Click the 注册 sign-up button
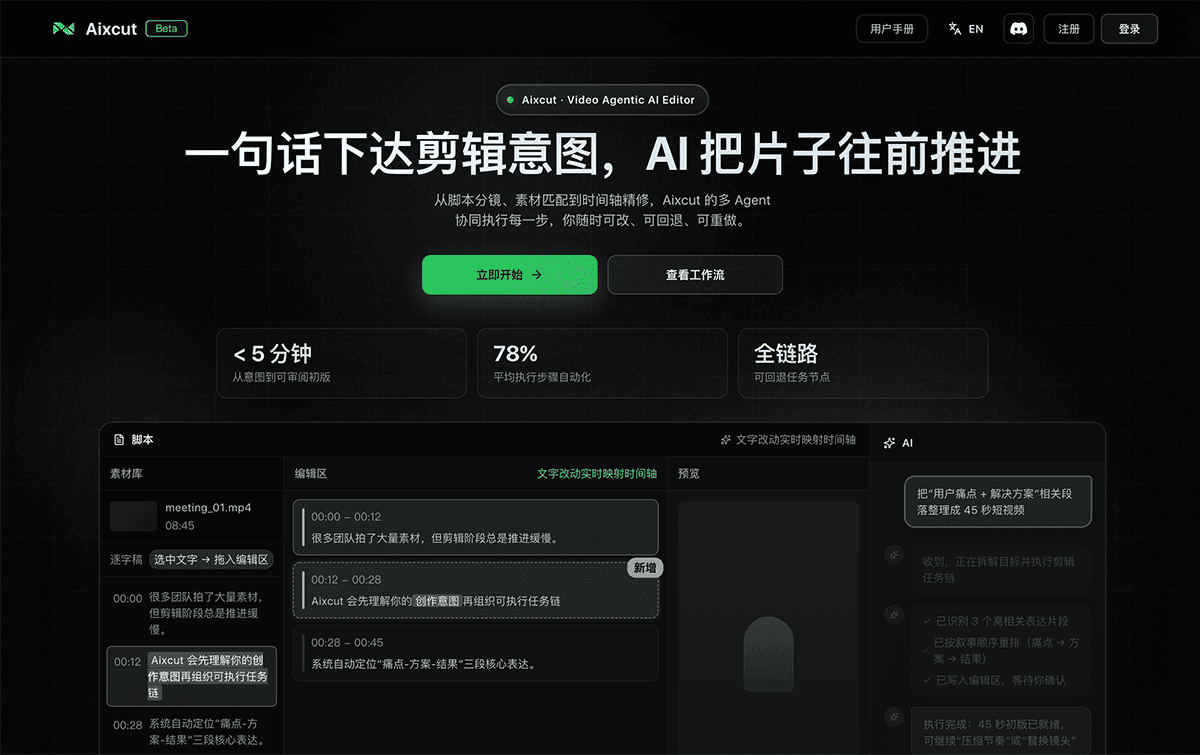Screen dimensions: 1200x755 point(1068,29)
